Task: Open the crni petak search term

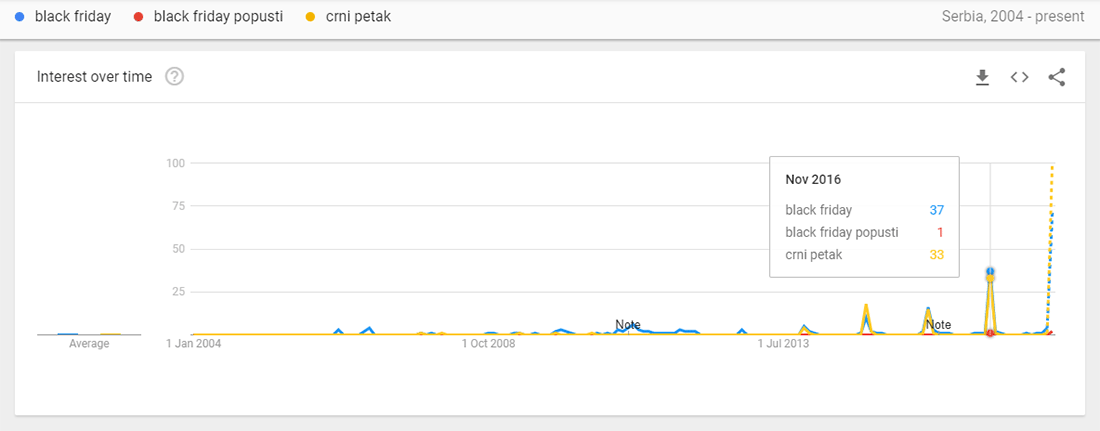Action: pyautogui.click(x=358, y=17)
